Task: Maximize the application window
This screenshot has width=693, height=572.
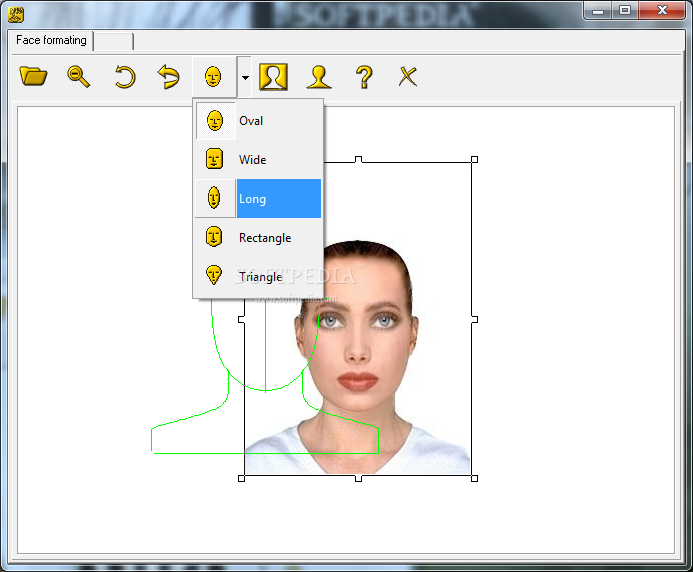Action: tap(625, 11)
